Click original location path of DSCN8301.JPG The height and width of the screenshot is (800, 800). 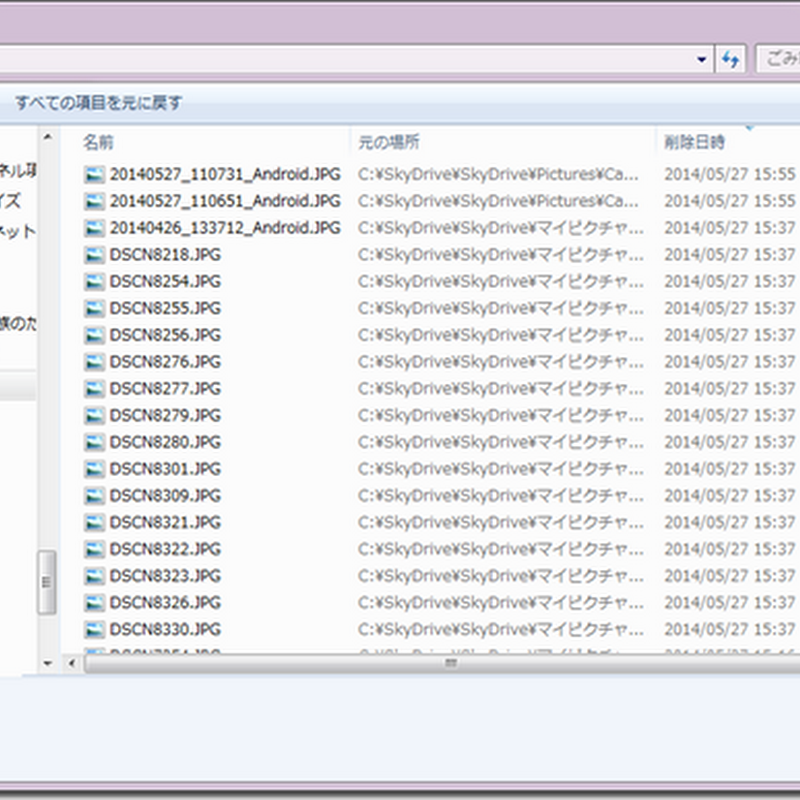[x=501, y=469]
